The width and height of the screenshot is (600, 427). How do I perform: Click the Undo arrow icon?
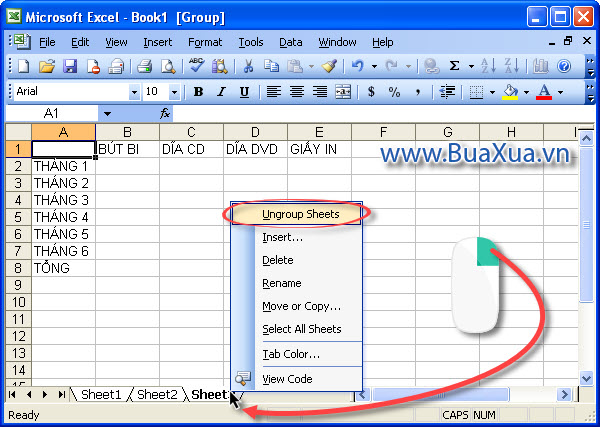[357, 67]
